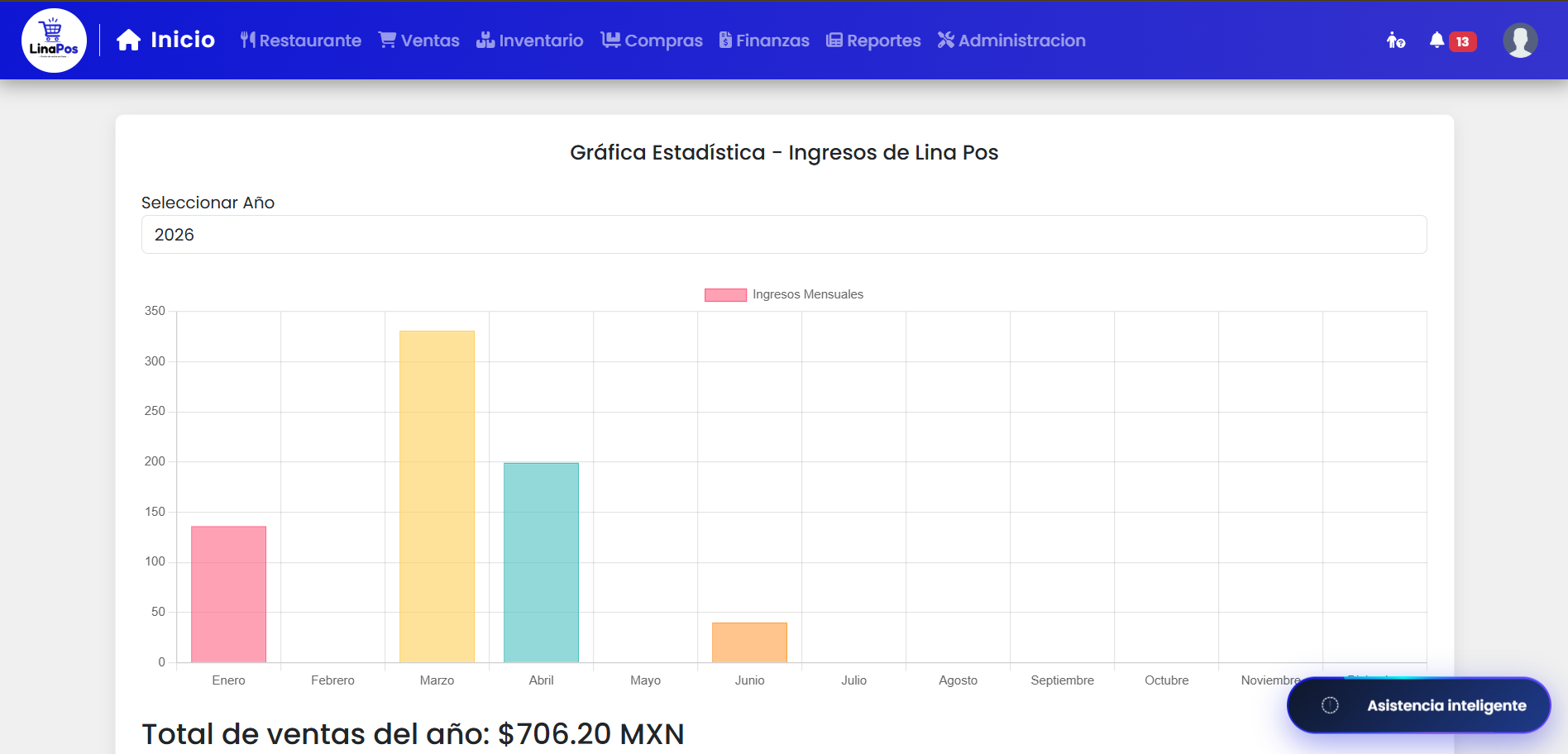
Task: Click the Julio axis label
Action: click(853, 680)
